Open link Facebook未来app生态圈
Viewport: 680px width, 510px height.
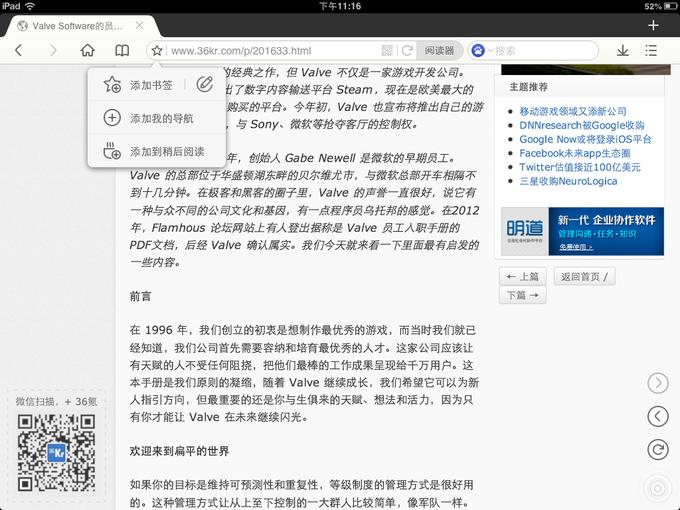(x=575, y=153)
